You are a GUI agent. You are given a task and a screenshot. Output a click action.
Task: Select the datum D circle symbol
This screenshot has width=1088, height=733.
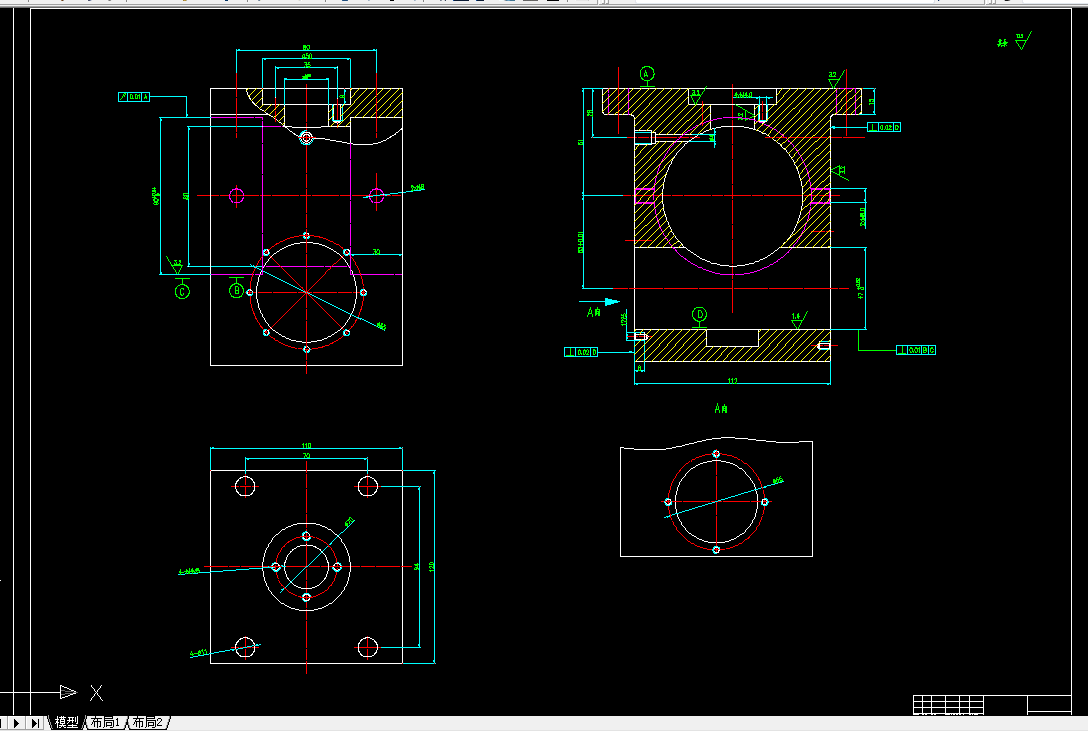point(699,315)
